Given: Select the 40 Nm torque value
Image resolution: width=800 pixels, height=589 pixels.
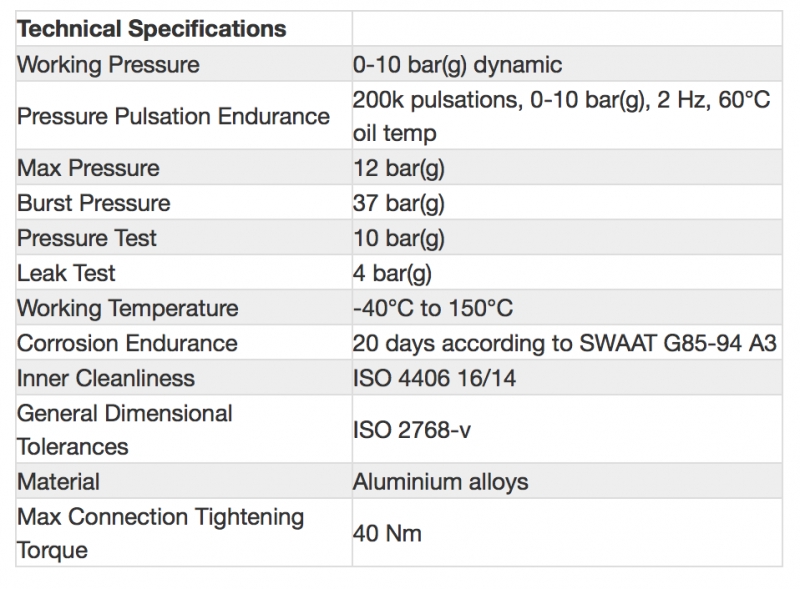Looking at the screenshot, I should point(387,533).
